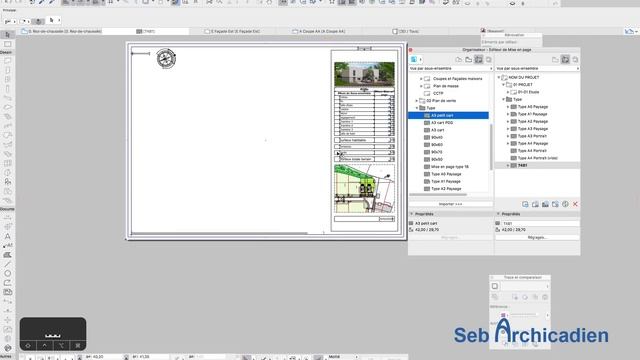640x360 pixels.
Task: Collapse the '01 PROJET' folder
Action: pos(503,84)
